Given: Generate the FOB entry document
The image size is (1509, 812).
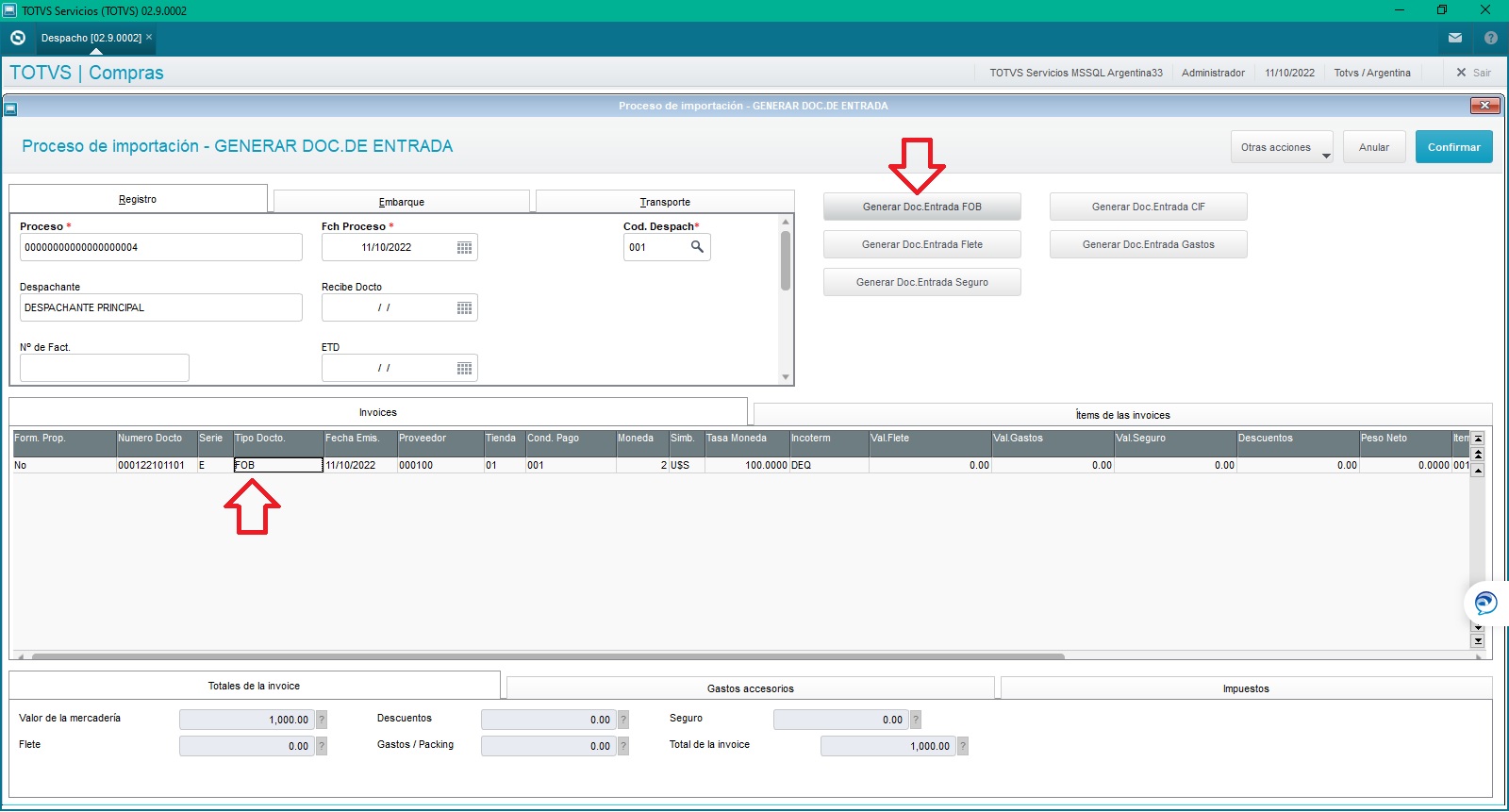Looking at the screenshot, I should click(x=921, y=207).
